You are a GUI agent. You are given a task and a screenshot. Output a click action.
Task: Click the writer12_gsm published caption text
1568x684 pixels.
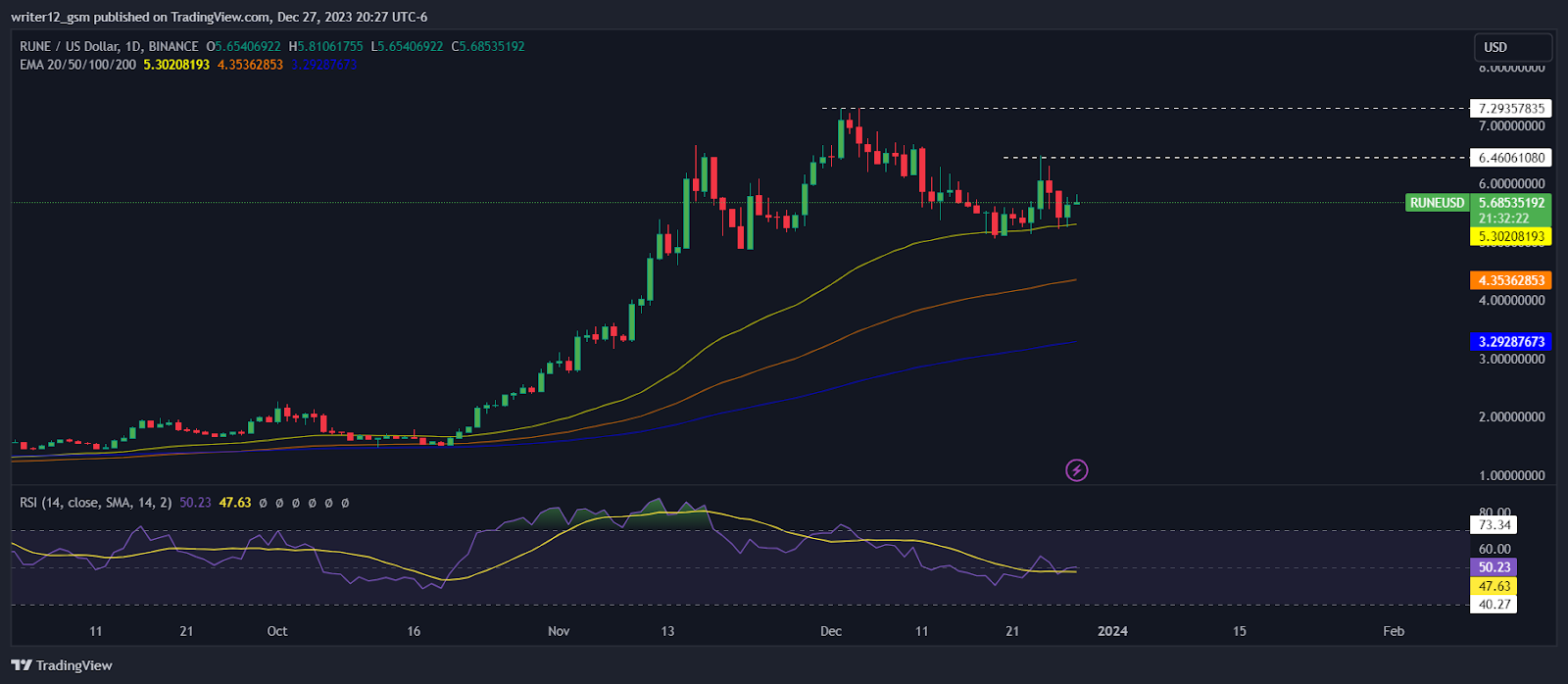coord(219,17)
